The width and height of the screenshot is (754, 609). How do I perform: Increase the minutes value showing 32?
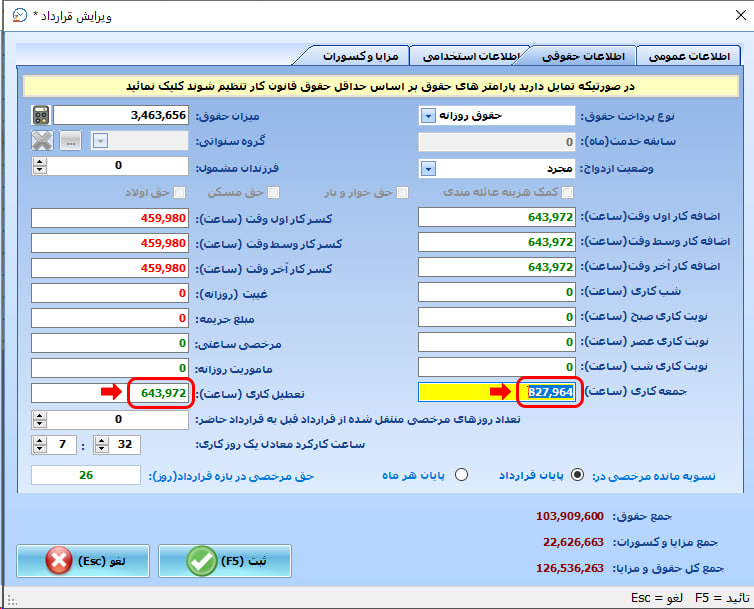click(101, 439)
